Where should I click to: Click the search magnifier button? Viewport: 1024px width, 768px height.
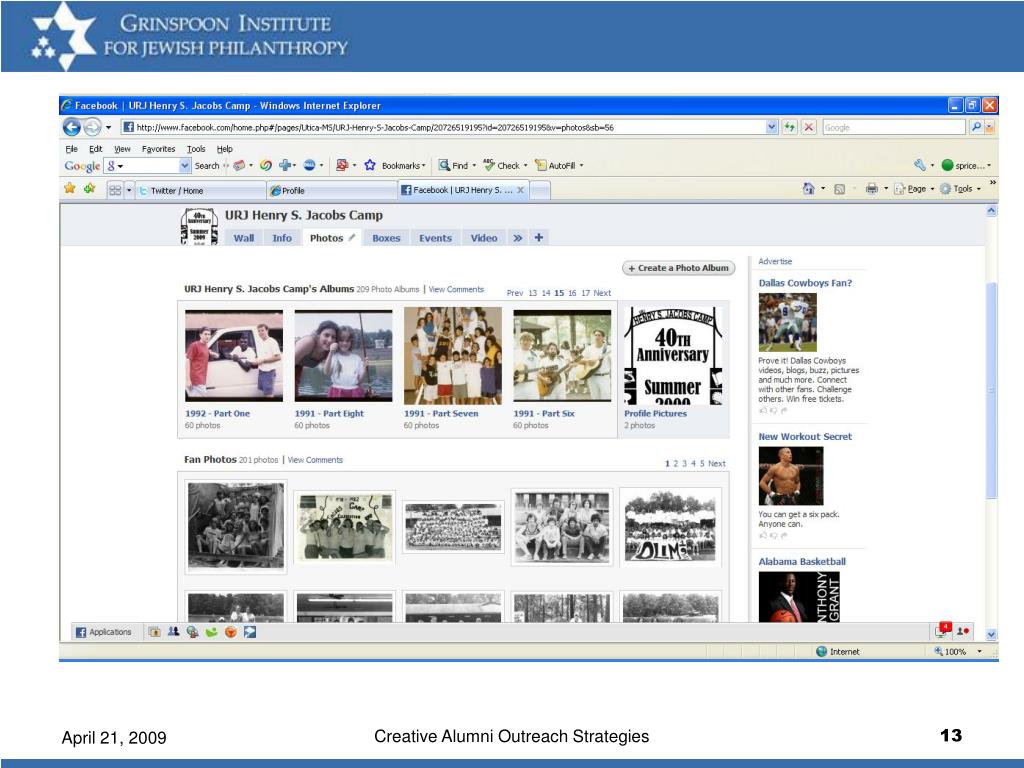tap(976, 127)
